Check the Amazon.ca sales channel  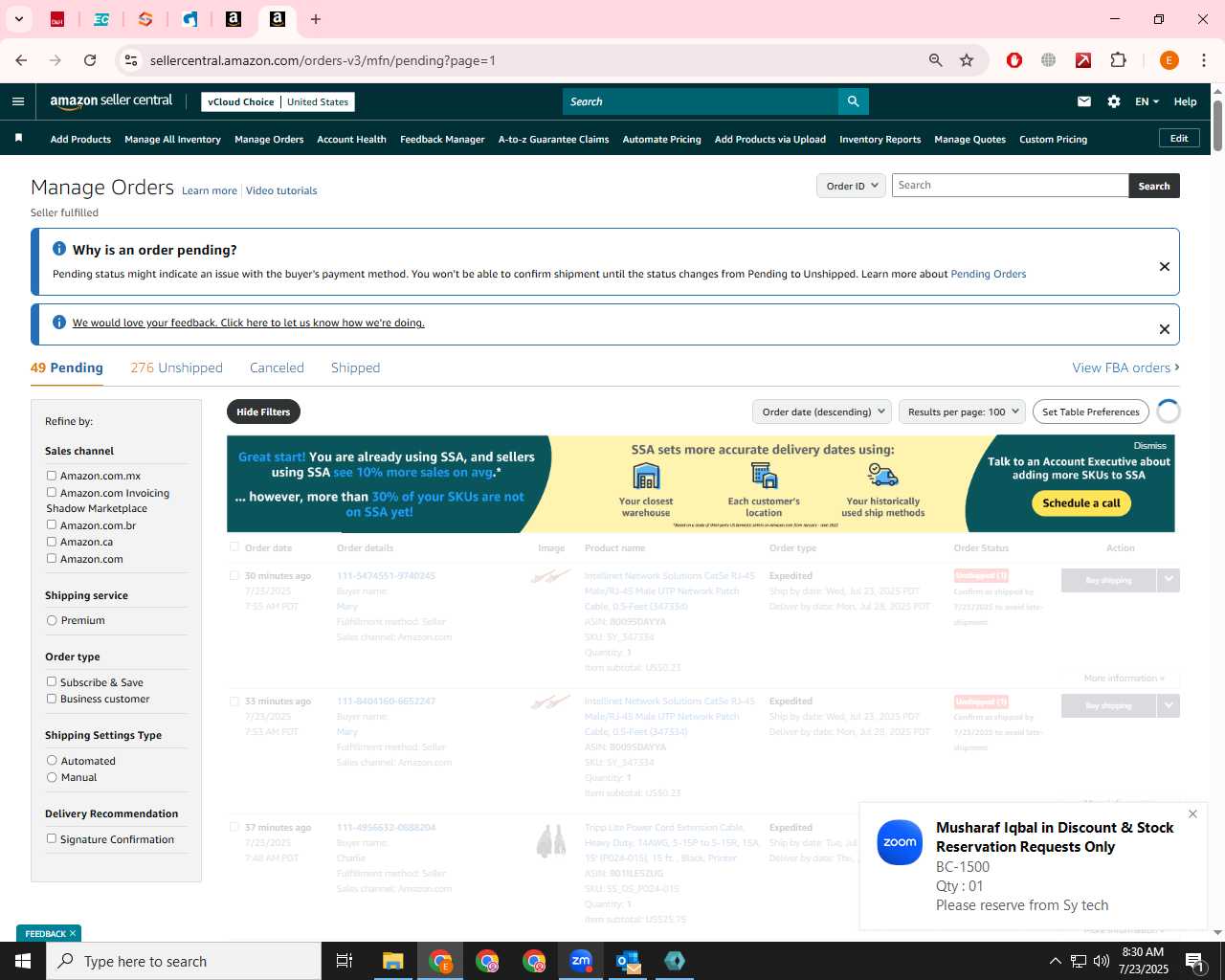52,542
